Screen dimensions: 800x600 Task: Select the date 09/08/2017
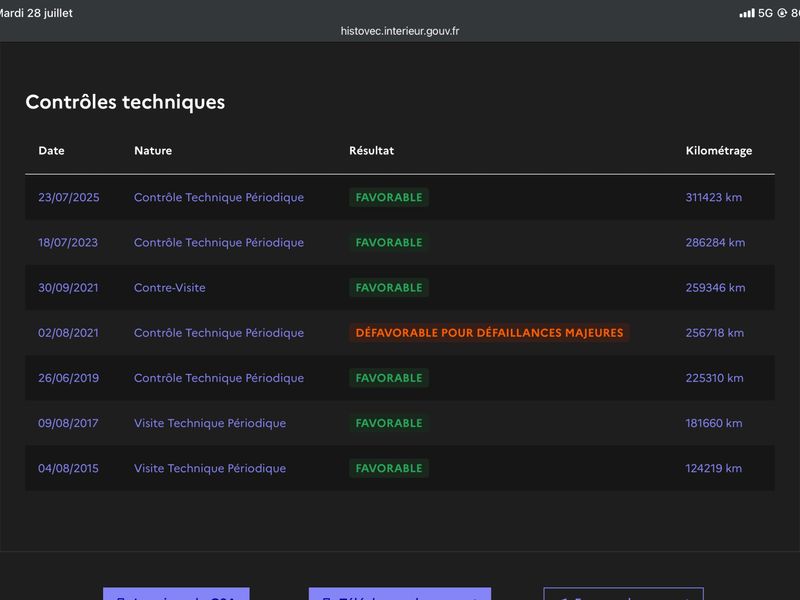[68, 423]
